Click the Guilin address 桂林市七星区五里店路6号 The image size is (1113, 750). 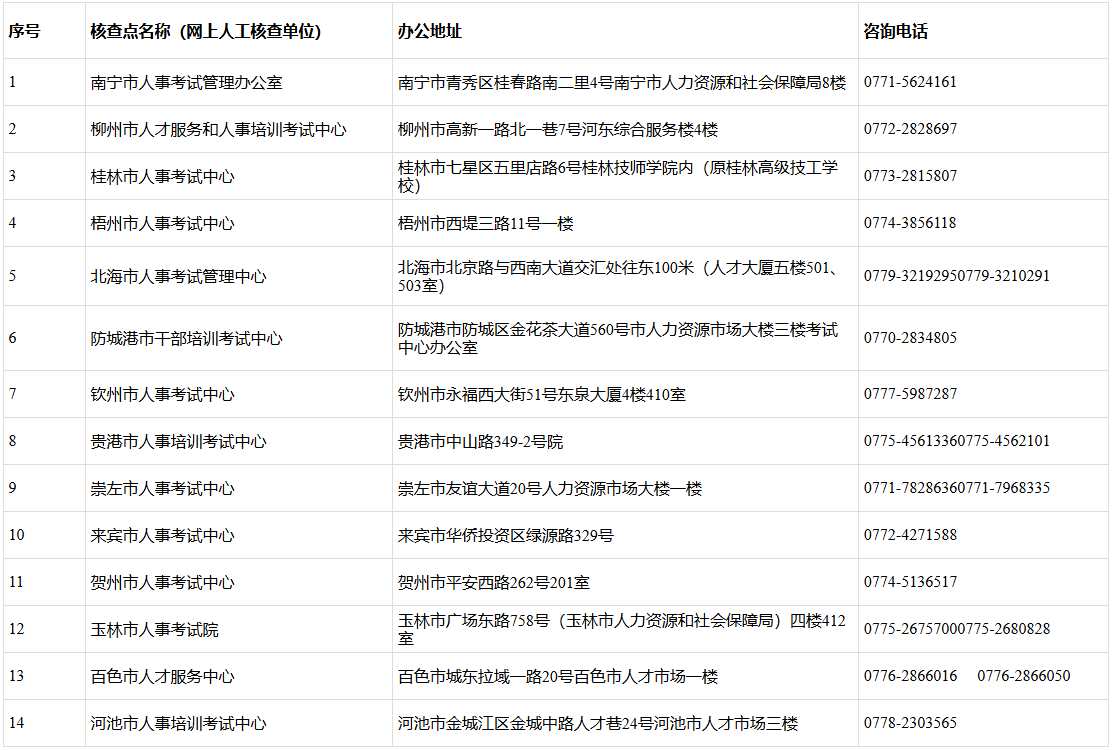tap(490, 167)
